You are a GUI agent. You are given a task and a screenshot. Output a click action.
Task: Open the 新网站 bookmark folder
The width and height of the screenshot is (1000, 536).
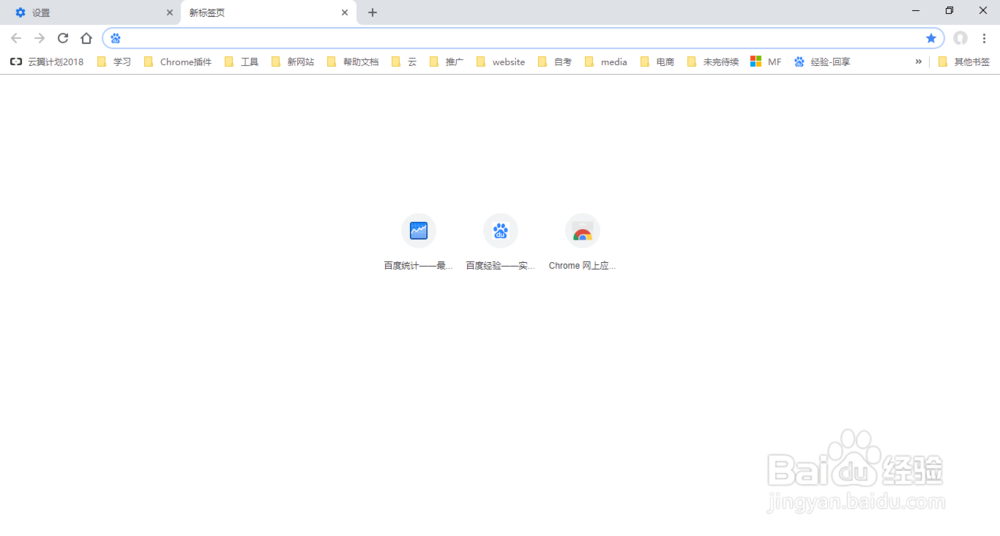(293, 62)
